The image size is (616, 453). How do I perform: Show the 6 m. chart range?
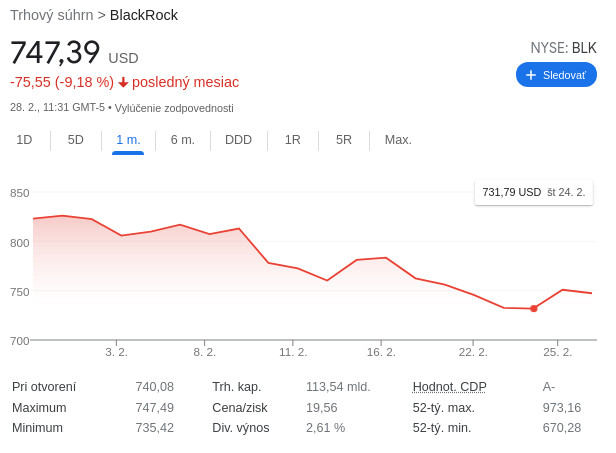point(183,140)
